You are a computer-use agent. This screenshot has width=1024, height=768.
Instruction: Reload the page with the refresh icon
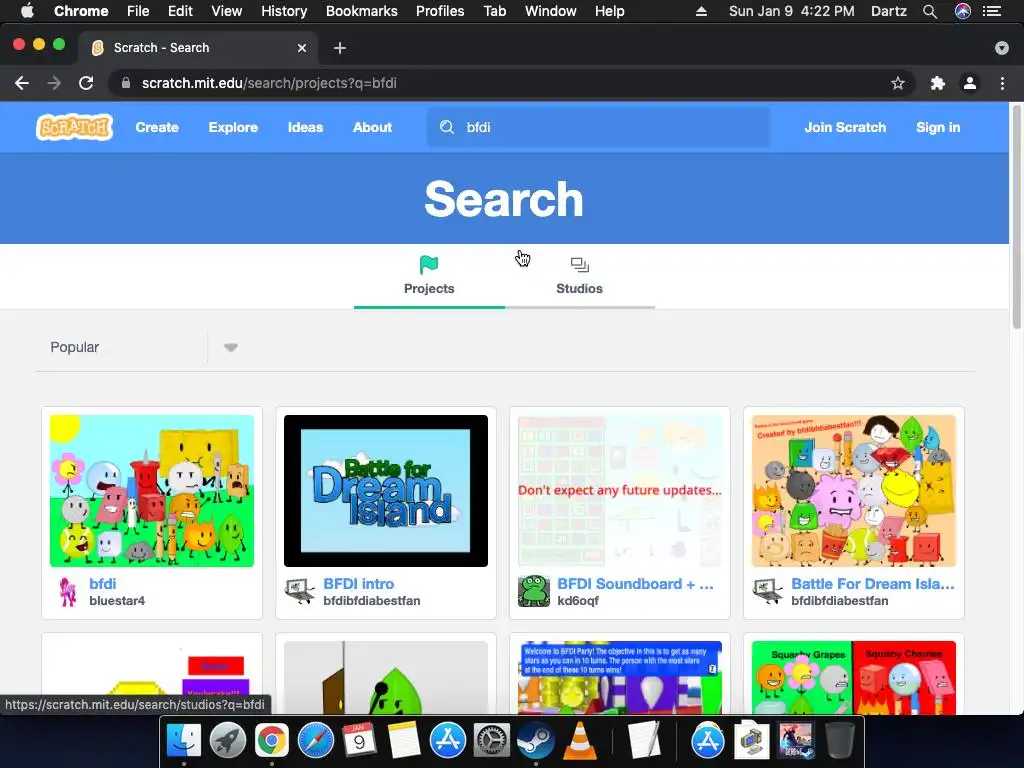86,84
